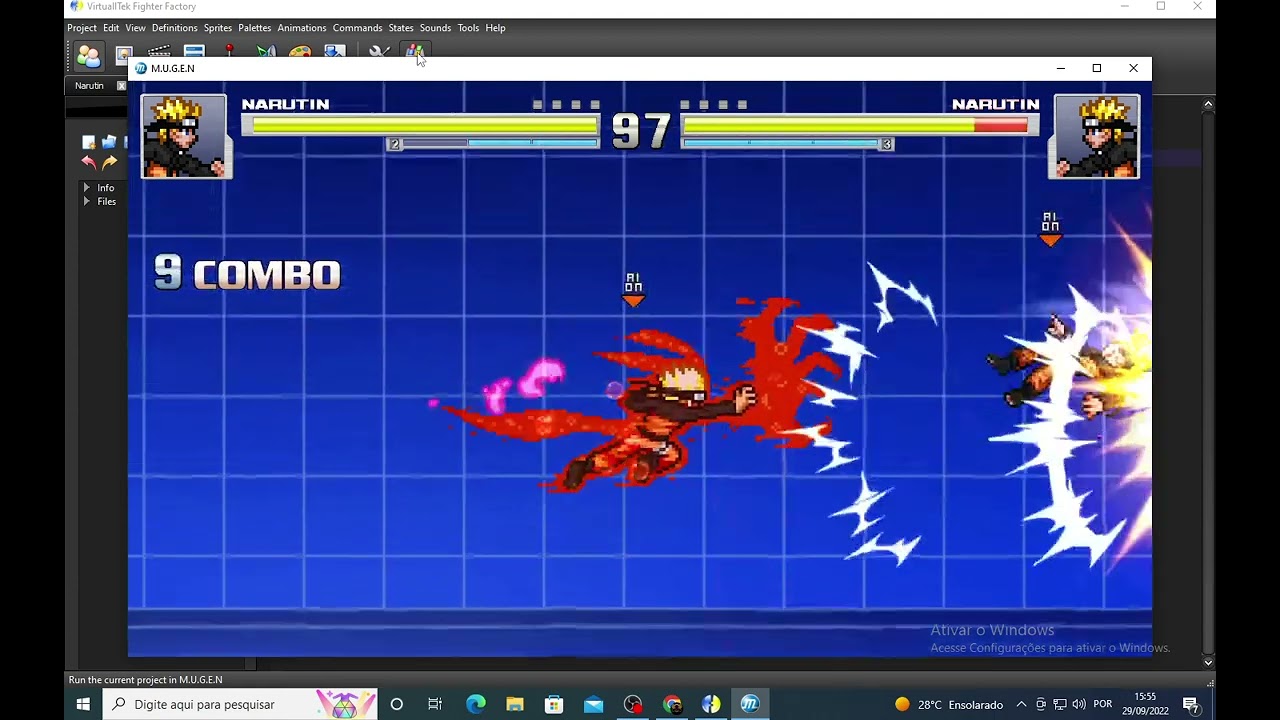Open the Mail app from the taskbar
Viewport: 1280px width, 720px height.
click(x=593, y=704)
